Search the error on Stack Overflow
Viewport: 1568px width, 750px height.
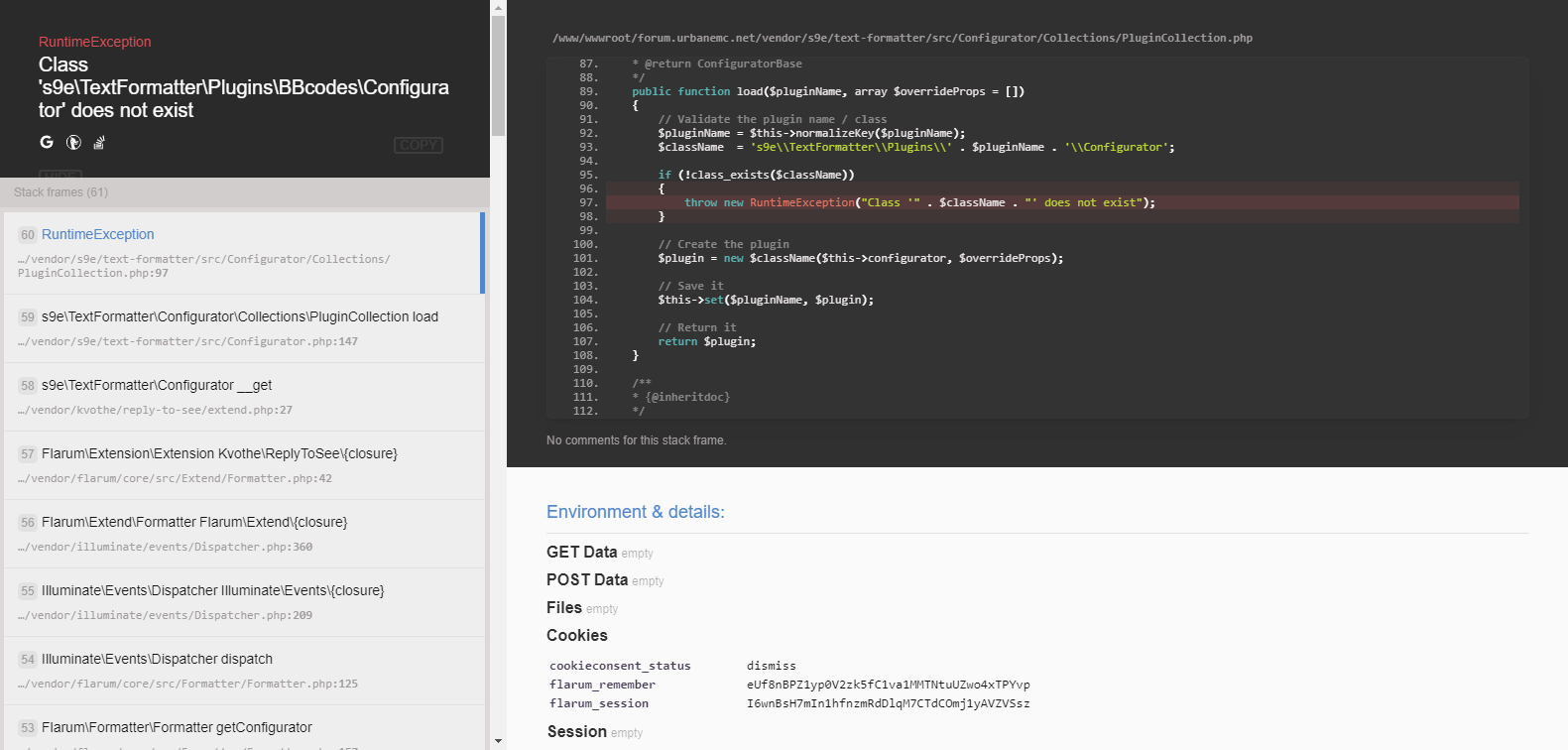(99, 143)
